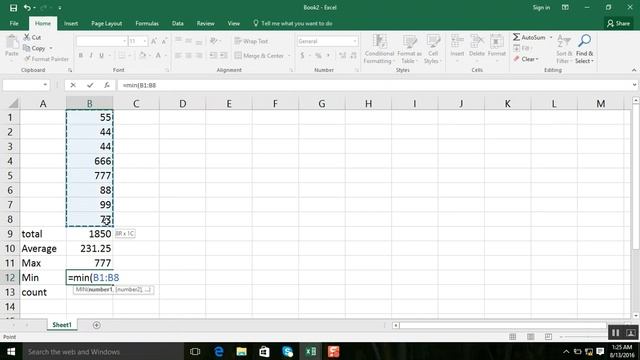Image resolution: width=640 pixels, height=360 pixels.
Task: Click the formula bar input
Action: 373,85
